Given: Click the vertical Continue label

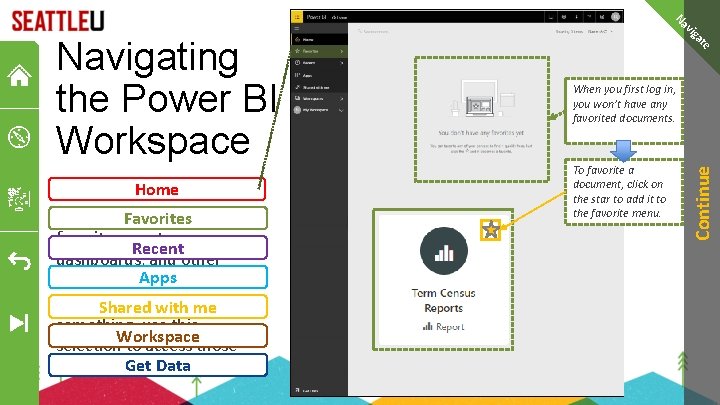Looking at the screenshot, I should click(703, 203).
